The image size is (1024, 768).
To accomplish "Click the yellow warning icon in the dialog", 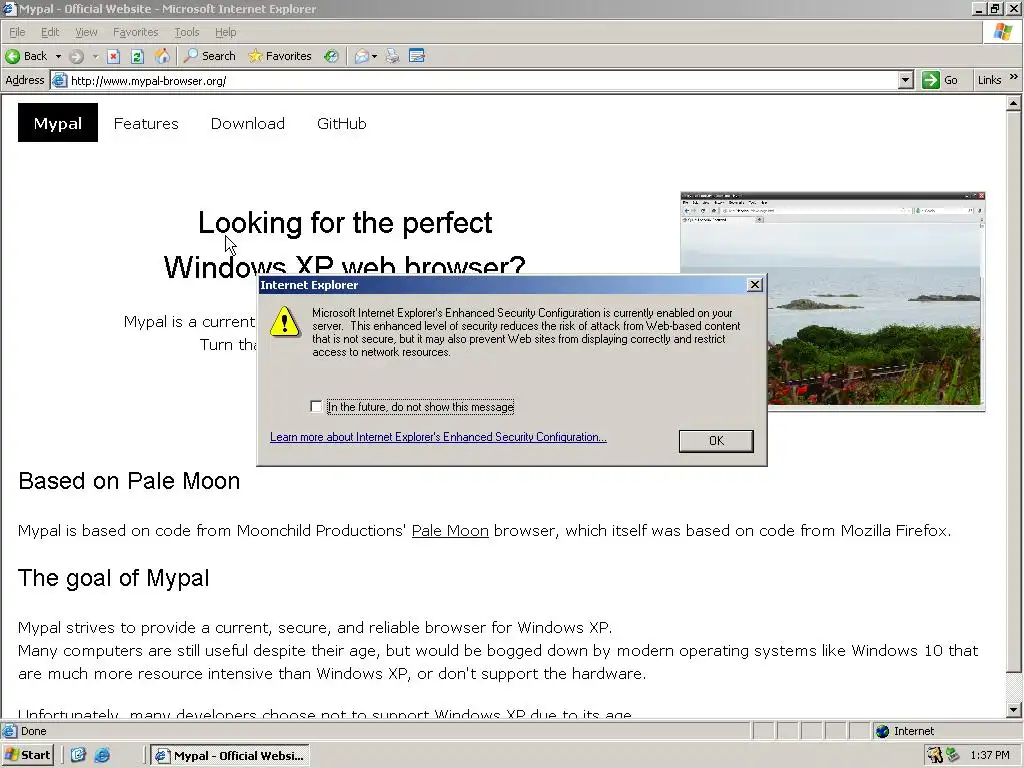I will coord(285,322).
